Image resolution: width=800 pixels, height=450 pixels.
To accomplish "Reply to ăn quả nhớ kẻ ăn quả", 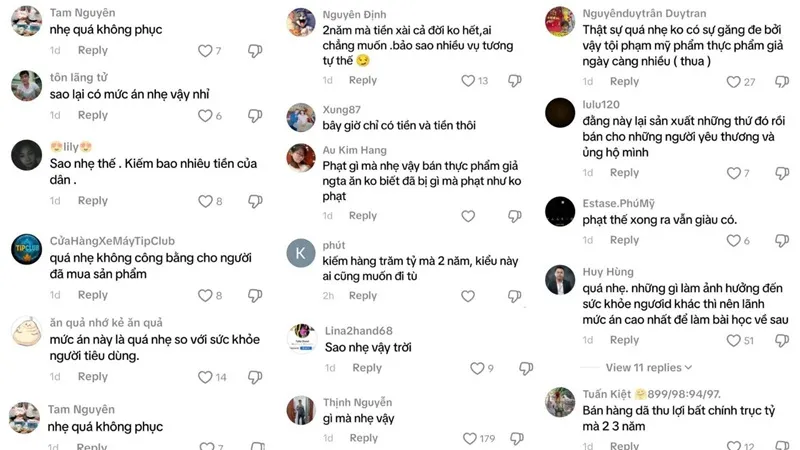I will (93, 376).
